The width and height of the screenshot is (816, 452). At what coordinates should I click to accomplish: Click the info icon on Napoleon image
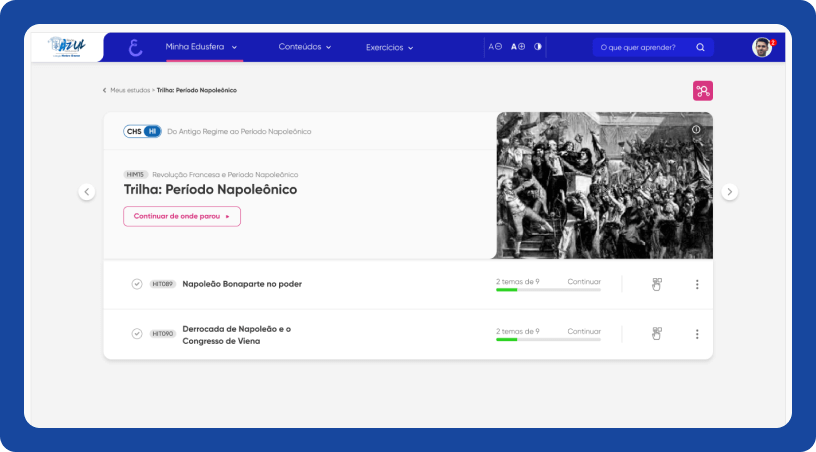(696, 129)
